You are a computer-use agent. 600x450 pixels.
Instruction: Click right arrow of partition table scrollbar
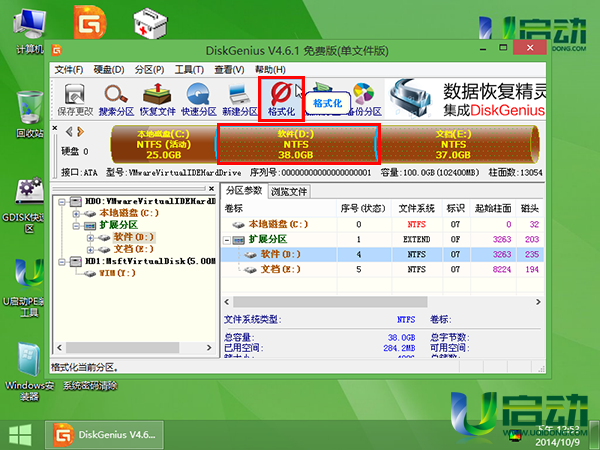[538, 302]
